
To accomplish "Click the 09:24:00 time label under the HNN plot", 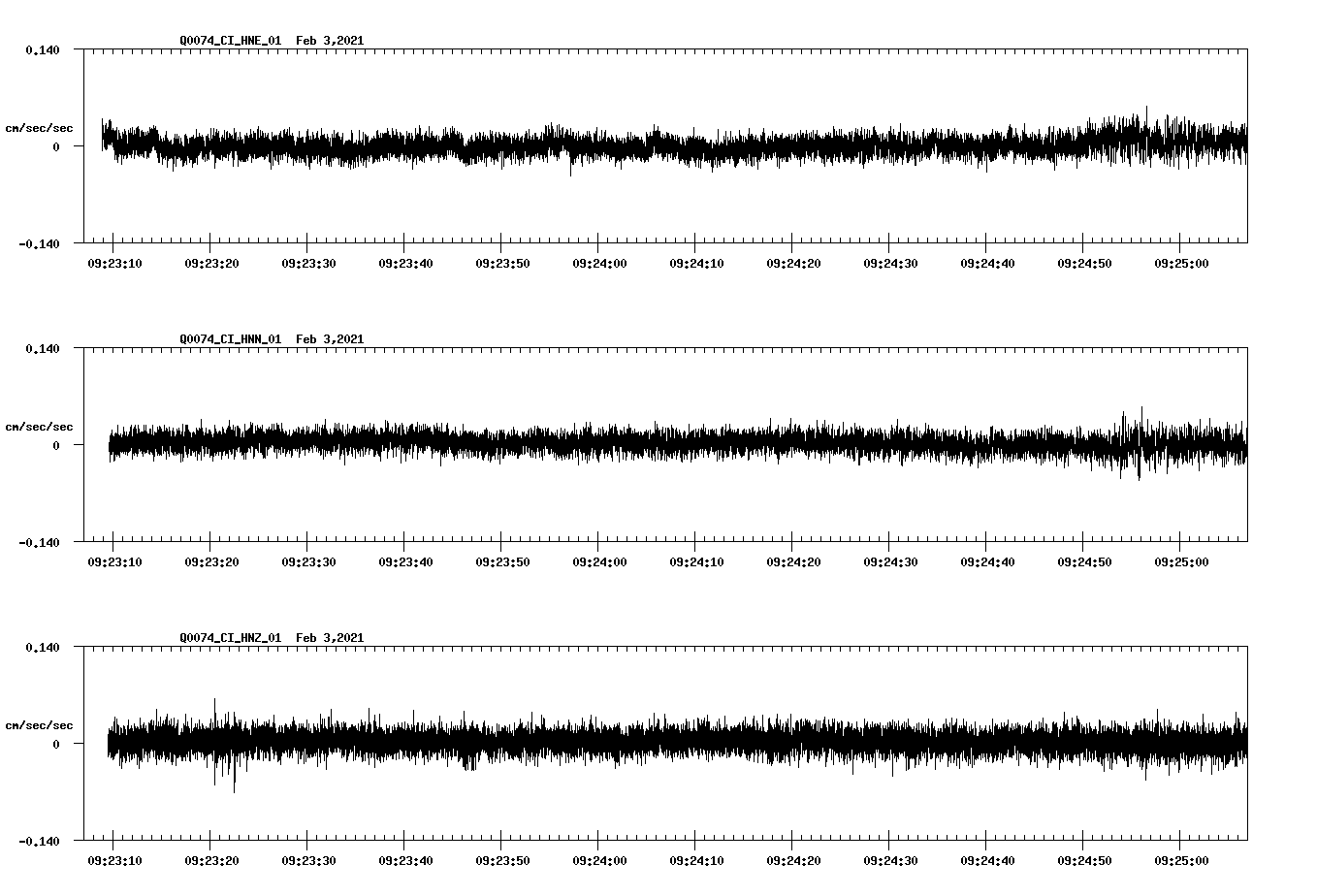I will 598,560.
